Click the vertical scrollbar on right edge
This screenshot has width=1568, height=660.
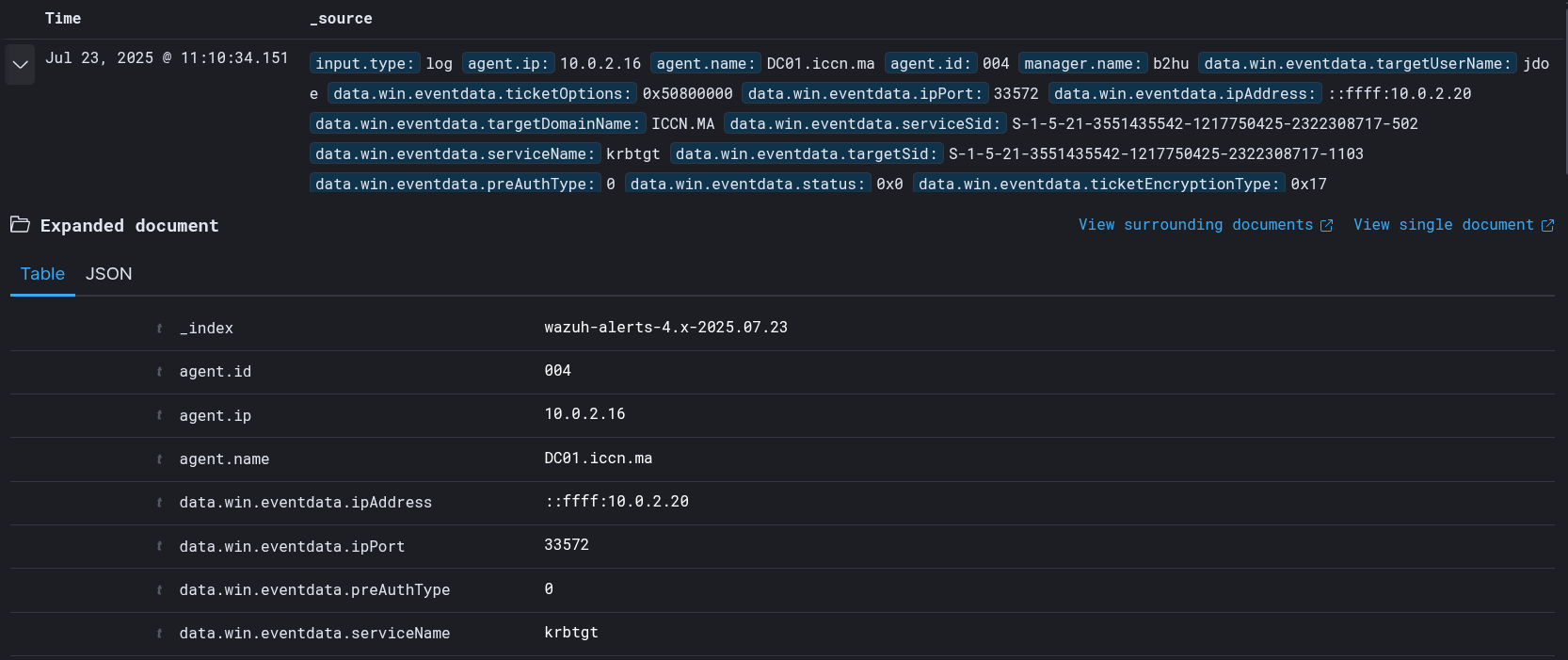coord(1564,94)
